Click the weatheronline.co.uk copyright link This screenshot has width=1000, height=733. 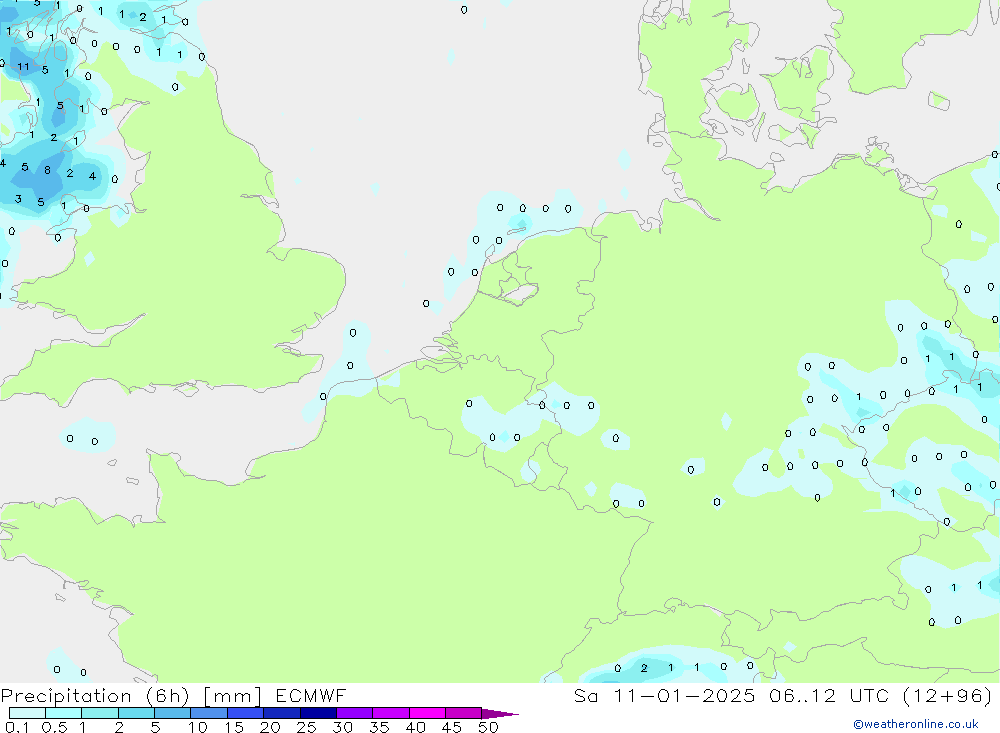coord(915,724)
